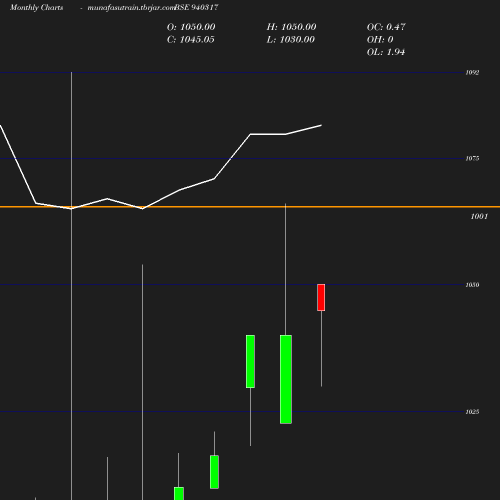The image size is (500, 500).
Task: Click the 1050 price axis label
Action: [x=472, y=285]
